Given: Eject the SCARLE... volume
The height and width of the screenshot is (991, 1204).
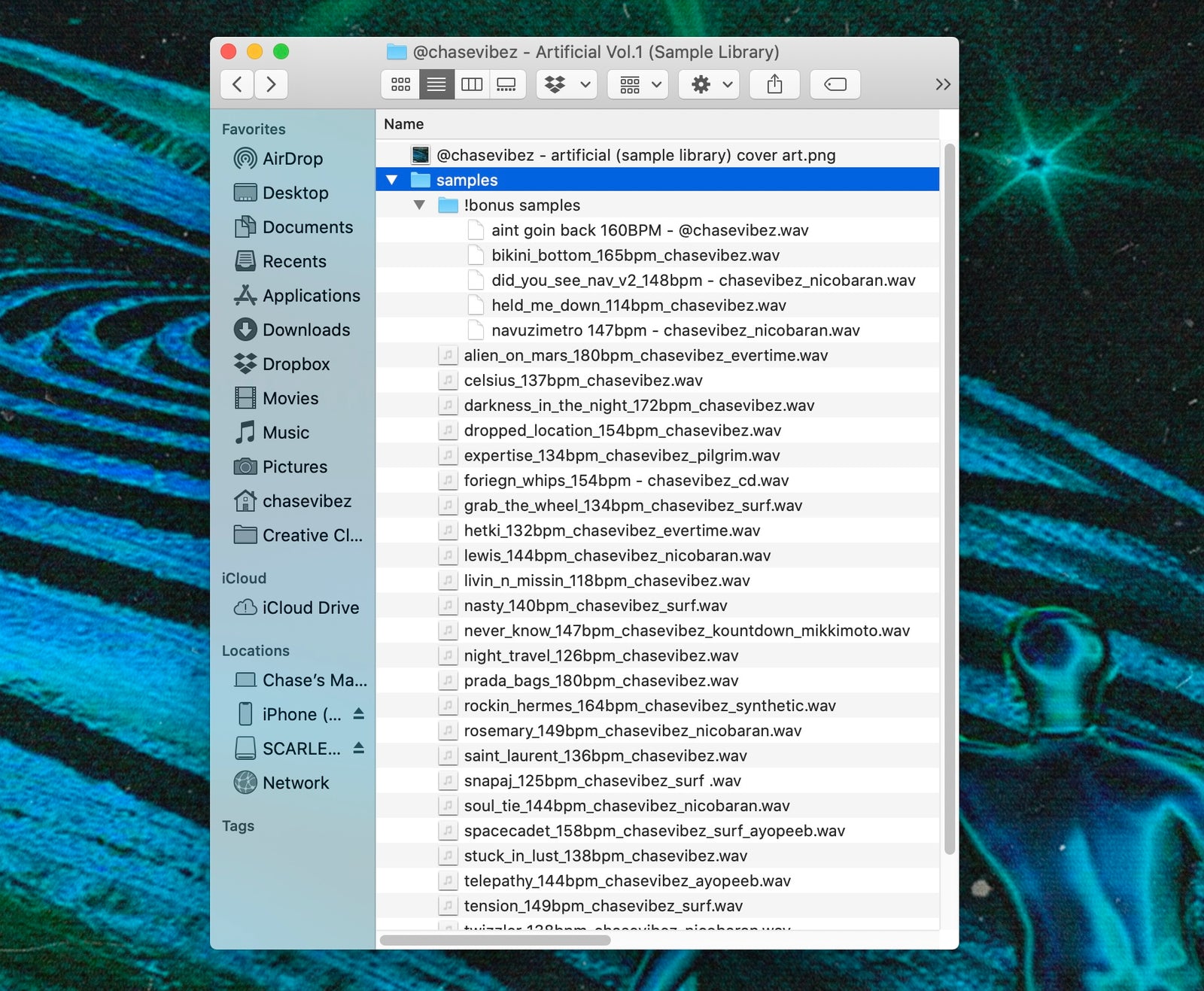Looking at the screenshot, I should point(359,748).
